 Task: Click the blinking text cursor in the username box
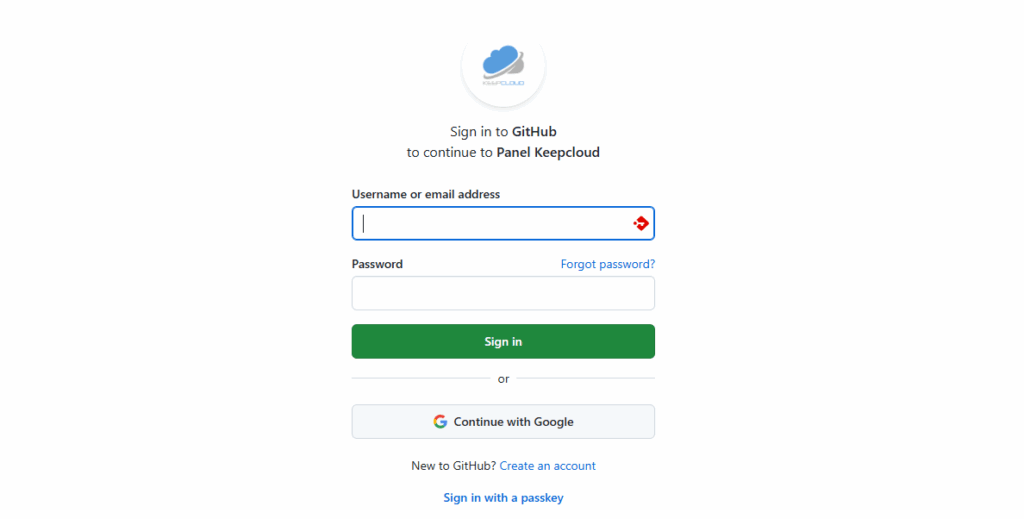coord(364,223)
